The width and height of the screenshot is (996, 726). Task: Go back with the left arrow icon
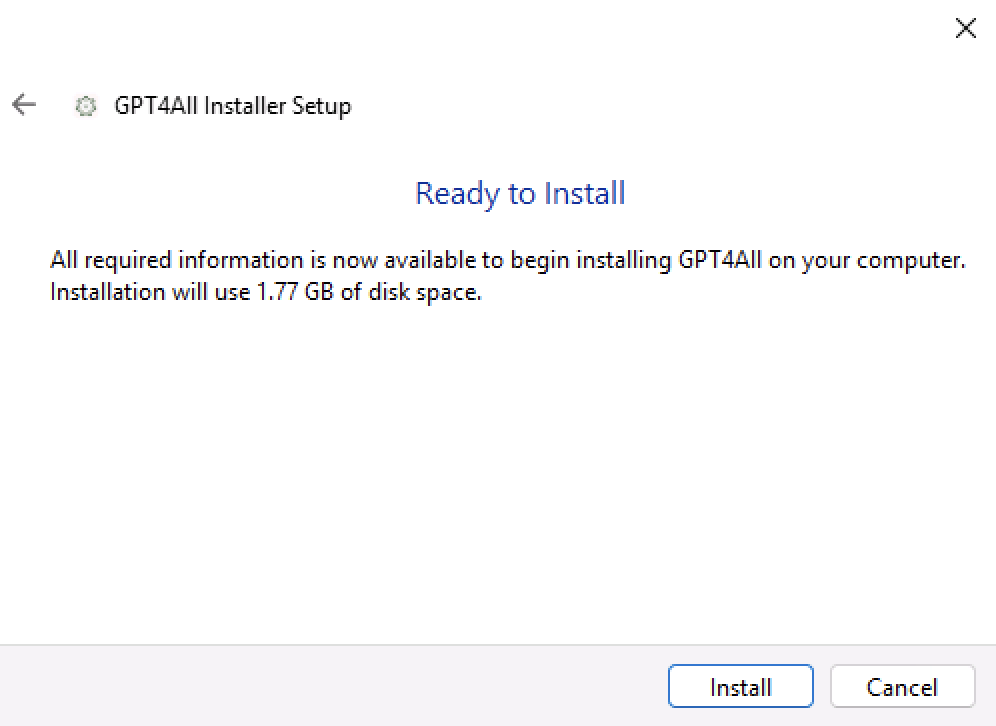tap(24, 105)
